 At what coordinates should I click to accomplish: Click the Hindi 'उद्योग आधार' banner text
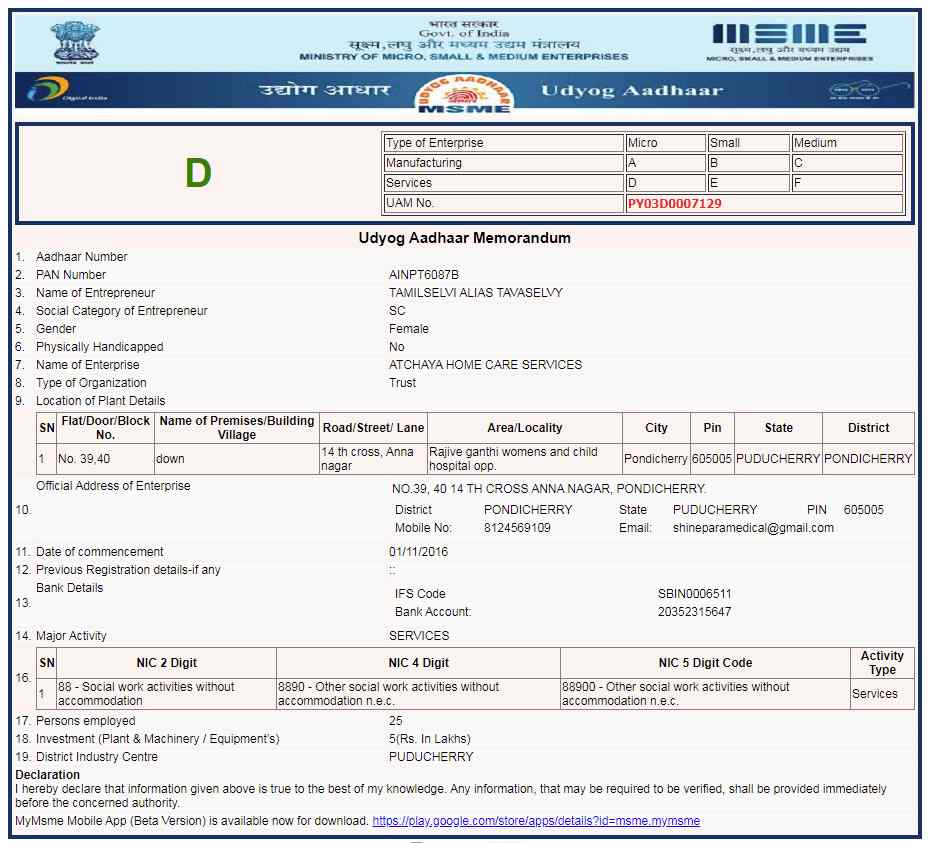(x=324, y=90)
